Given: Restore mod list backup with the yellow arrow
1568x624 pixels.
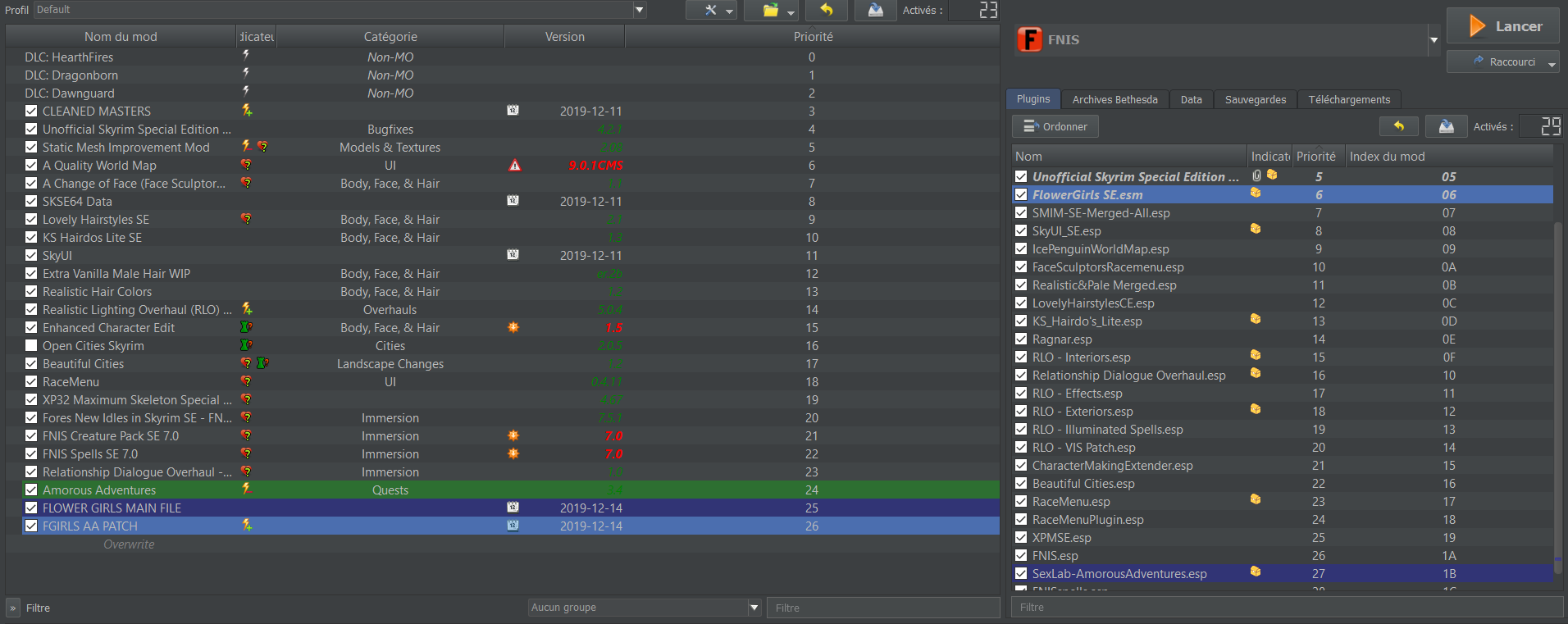Looking at the screenshot, I should [826, 11].
